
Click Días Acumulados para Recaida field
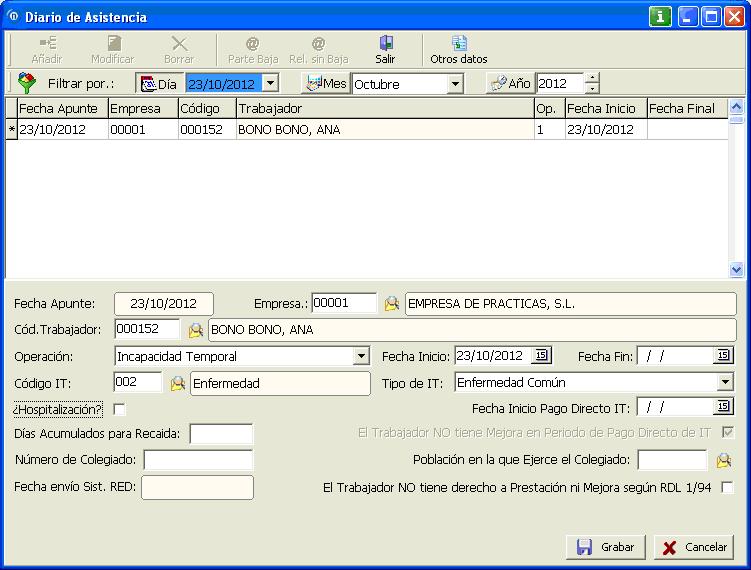[x=221, y=434]
